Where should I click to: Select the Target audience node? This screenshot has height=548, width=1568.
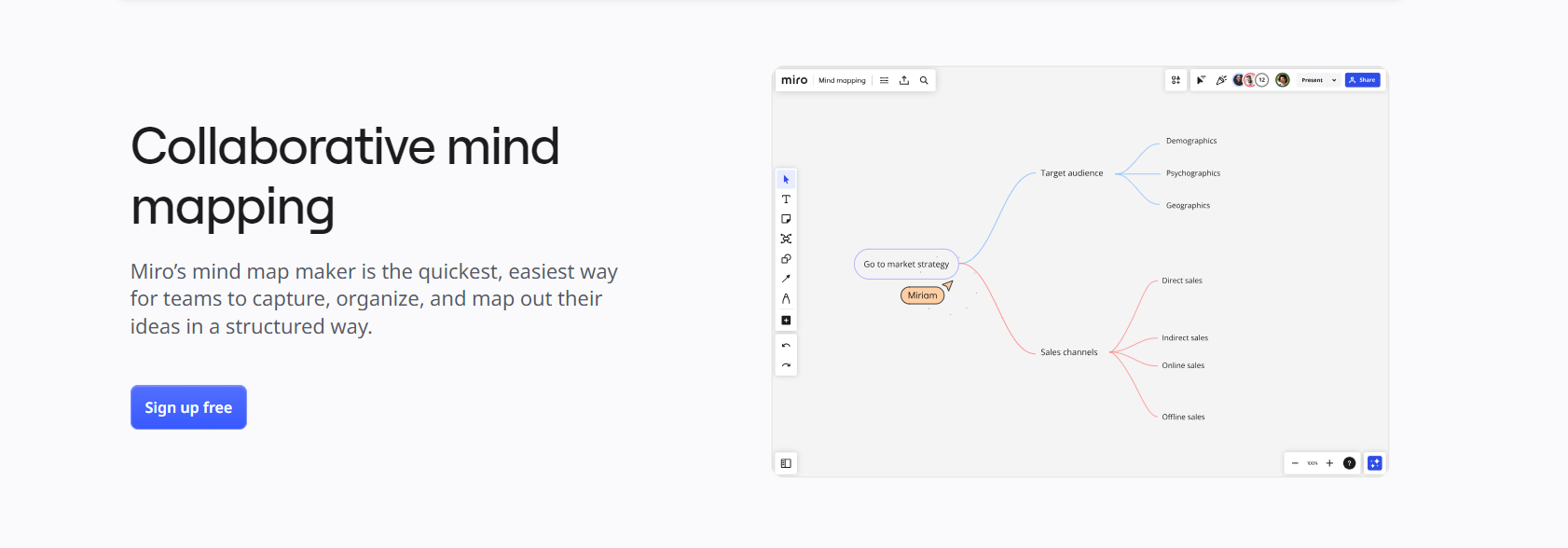1072,173
